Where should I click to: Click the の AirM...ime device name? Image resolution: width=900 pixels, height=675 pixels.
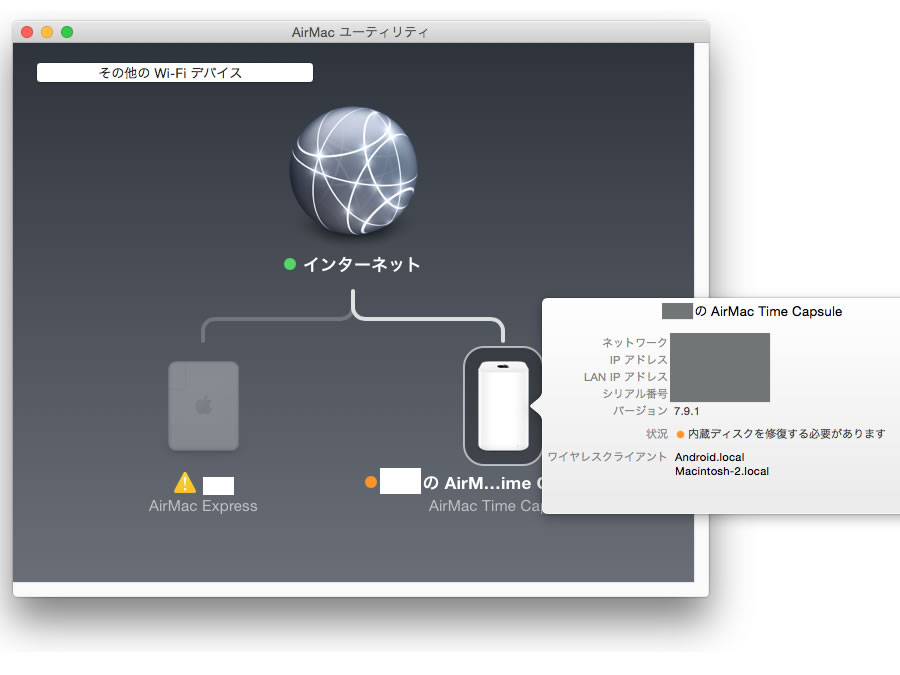coord(483,483)
